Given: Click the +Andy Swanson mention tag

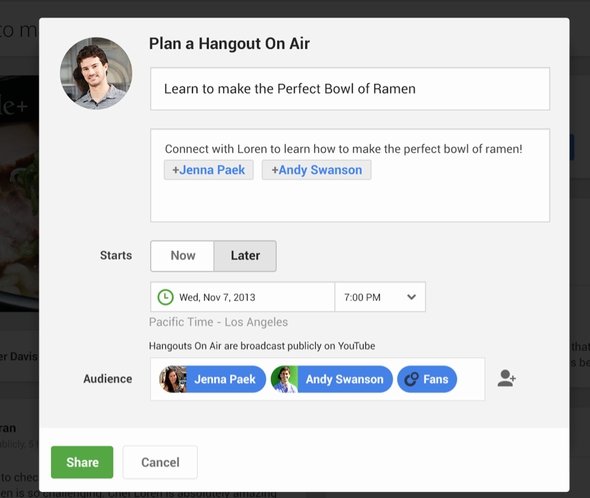Looking at the screenshot, I should (x=317, y=170).
